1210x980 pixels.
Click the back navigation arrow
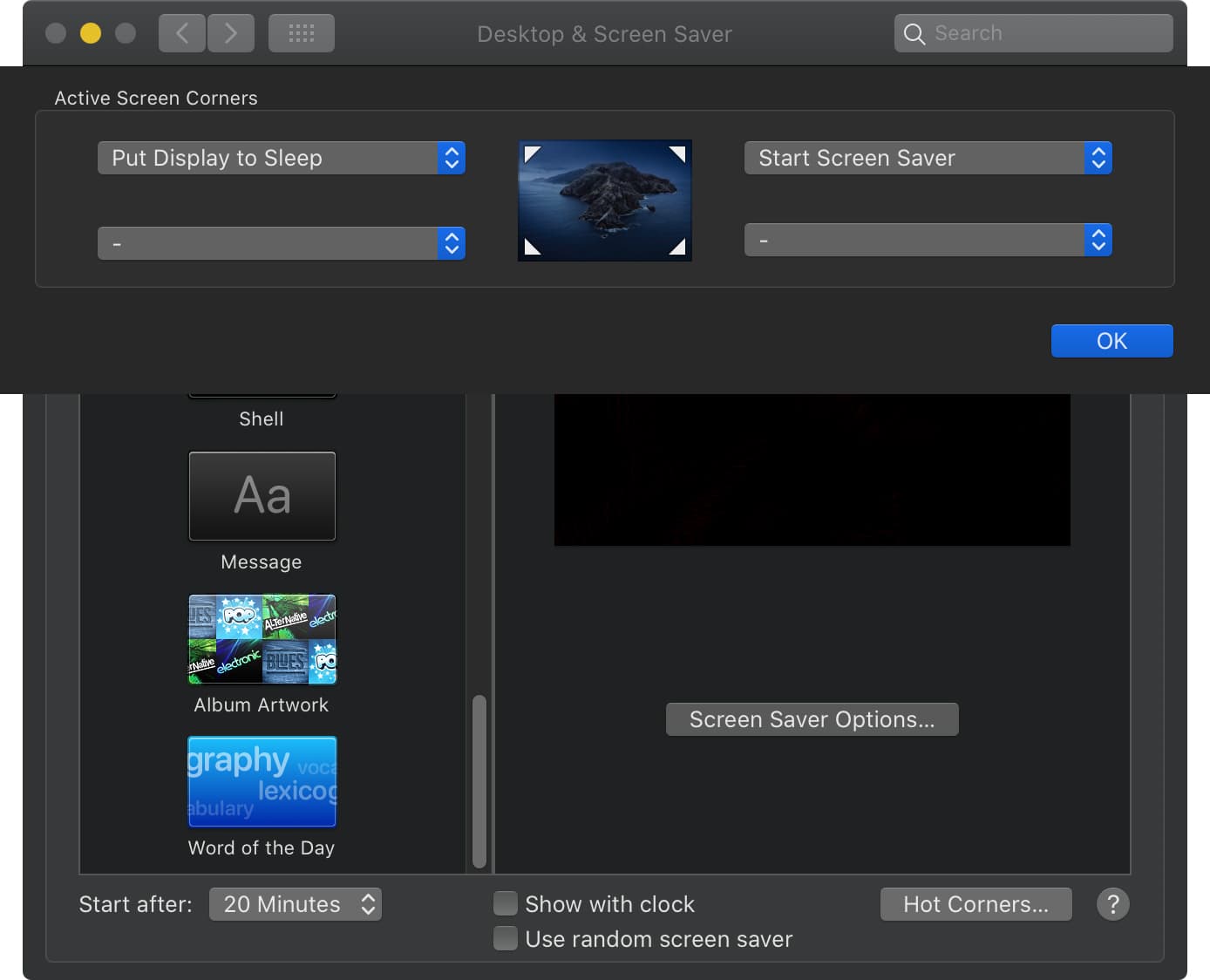tap(181, 34)
